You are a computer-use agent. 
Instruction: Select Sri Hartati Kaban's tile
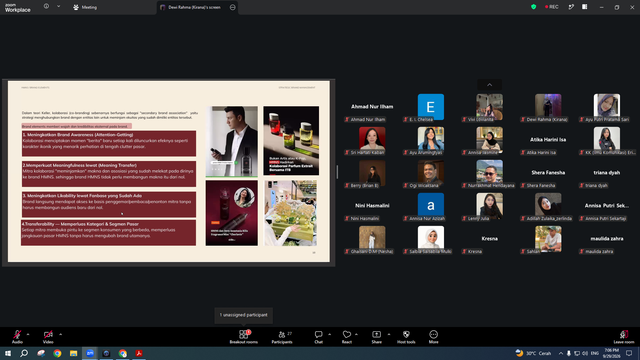[372, 140]
